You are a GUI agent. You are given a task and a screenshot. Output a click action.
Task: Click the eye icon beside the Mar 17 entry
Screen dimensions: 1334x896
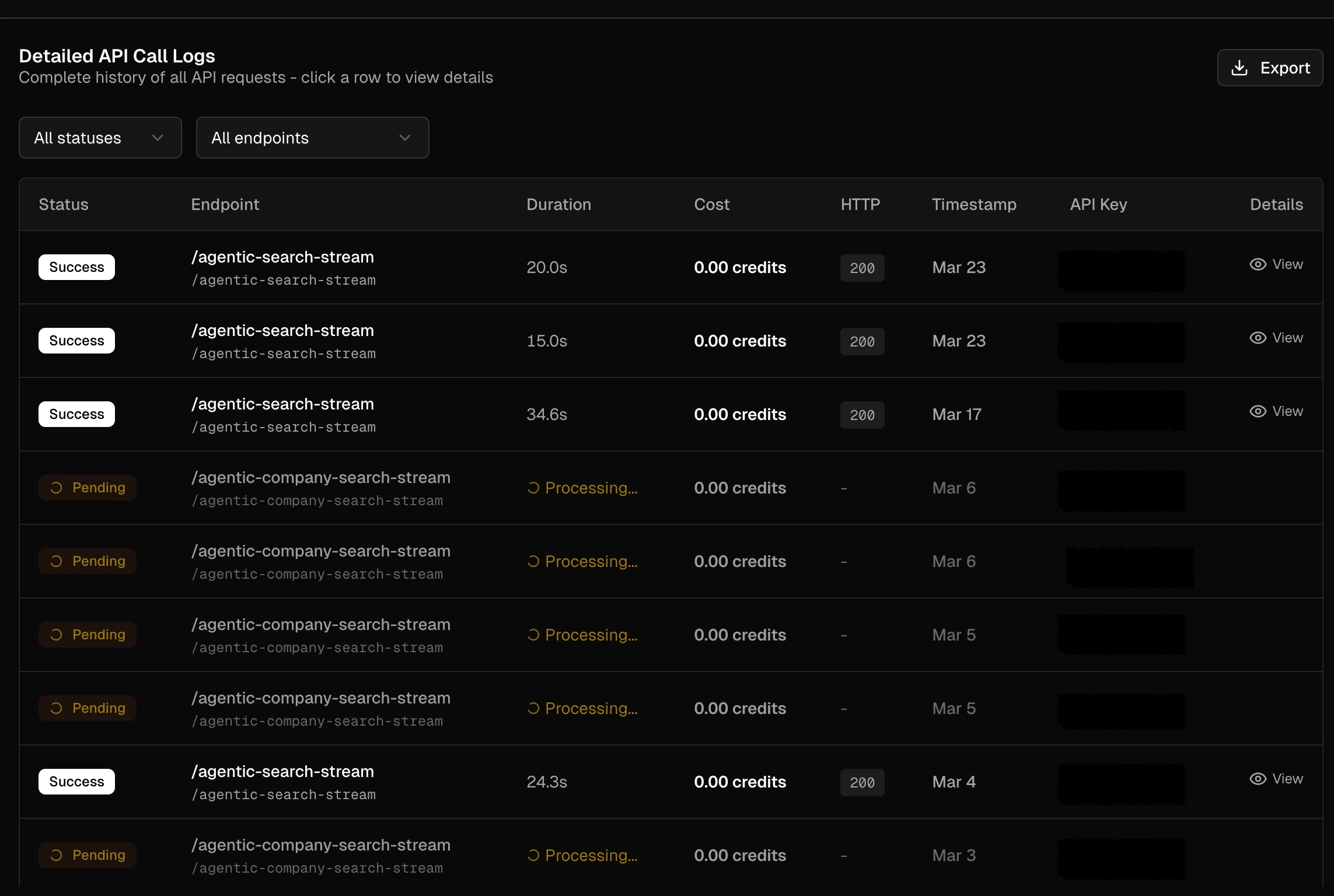pos(1258,411)
